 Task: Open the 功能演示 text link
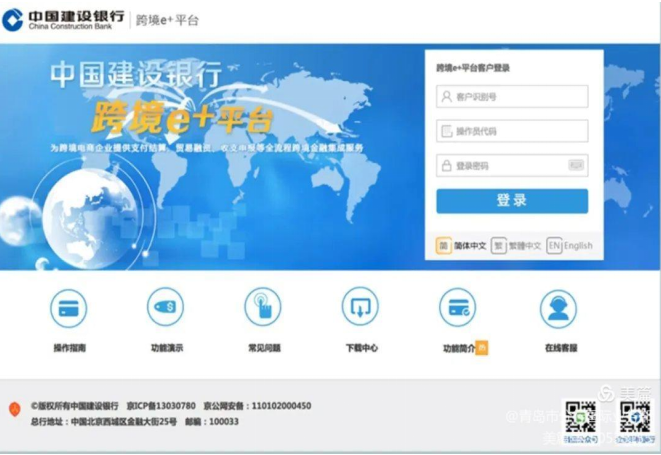(x=167, y=348)
